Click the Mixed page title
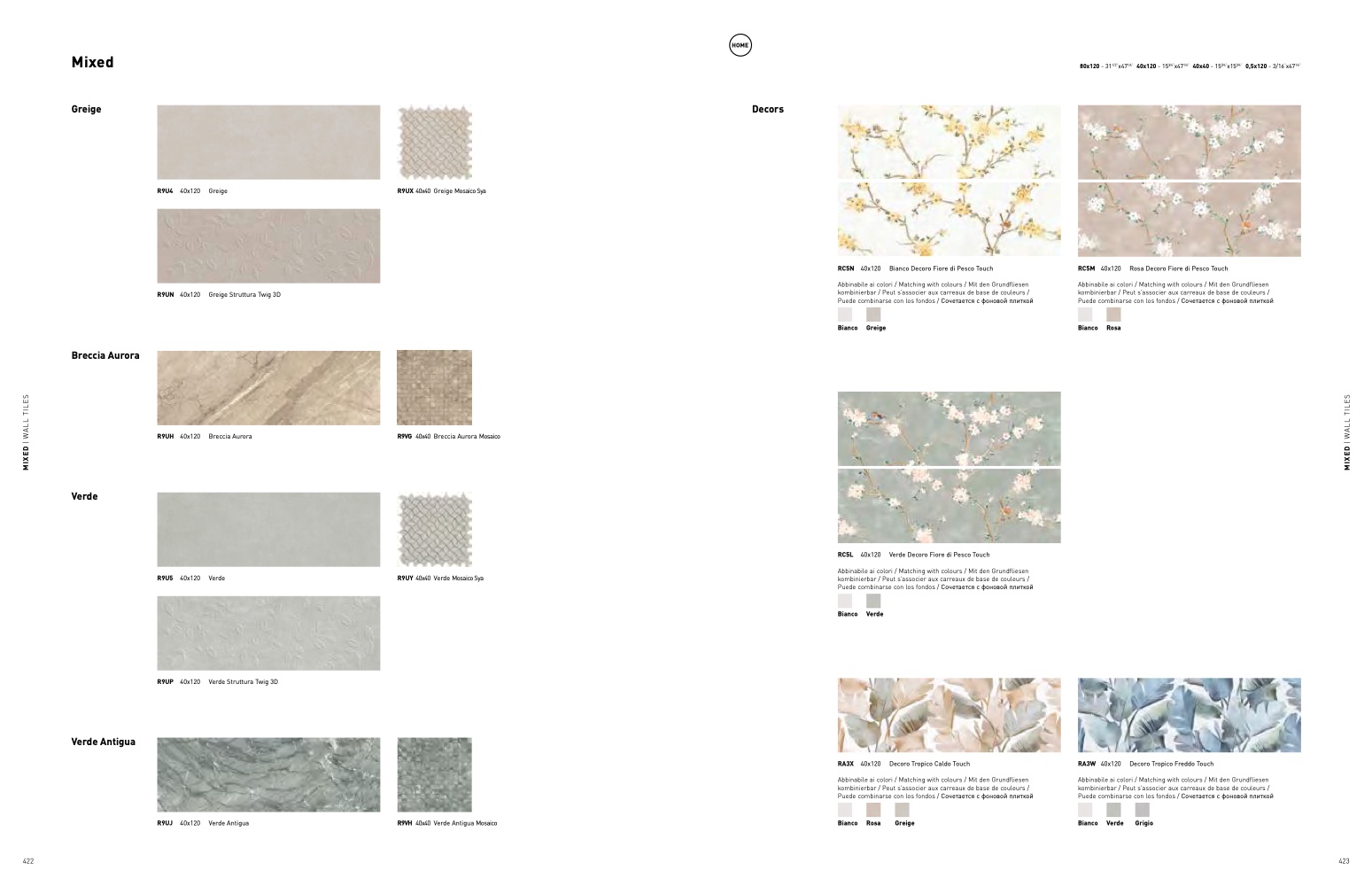Screen dimensions: 1372x886 (x=92, y=62)
